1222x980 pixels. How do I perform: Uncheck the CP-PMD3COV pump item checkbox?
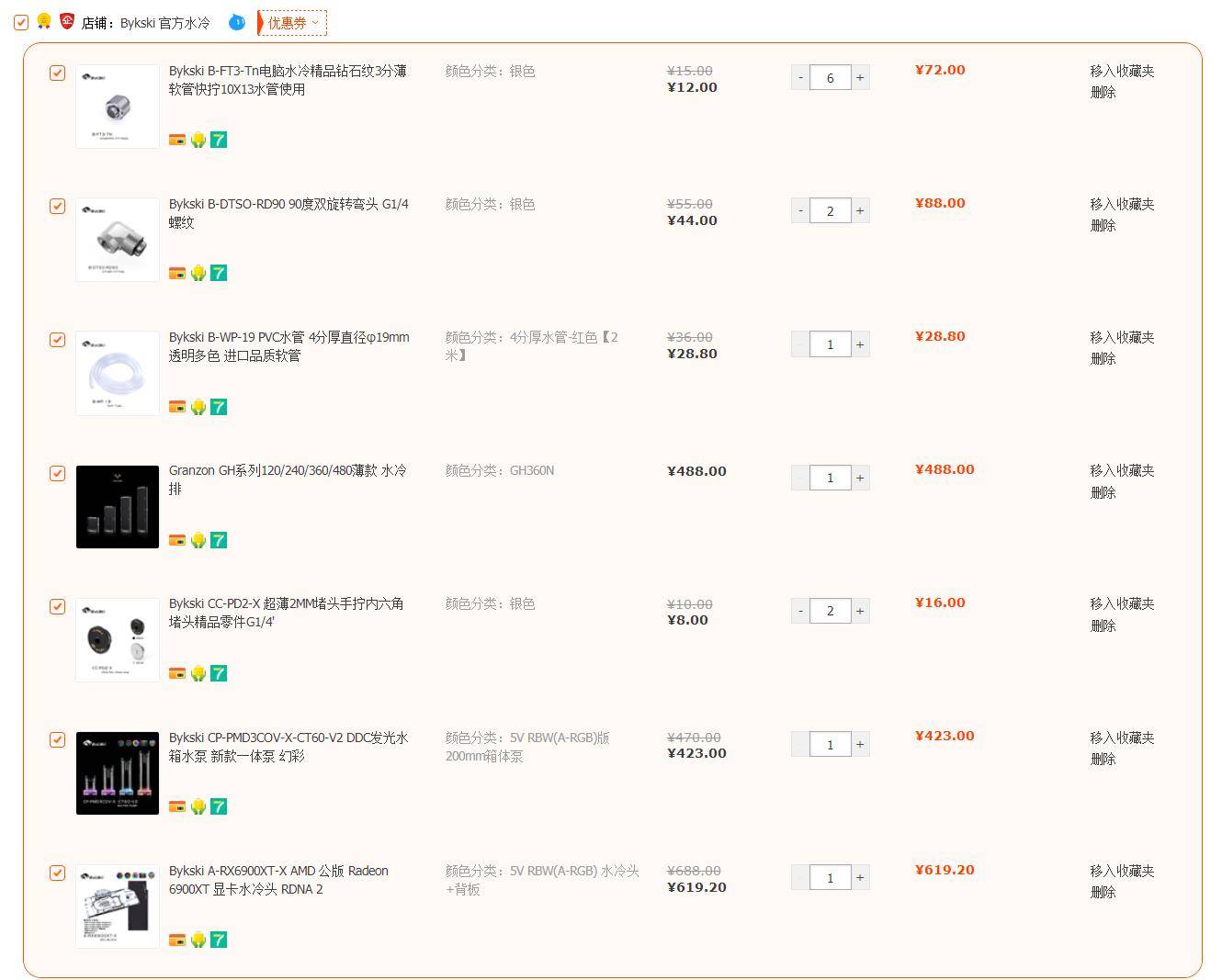57,739
